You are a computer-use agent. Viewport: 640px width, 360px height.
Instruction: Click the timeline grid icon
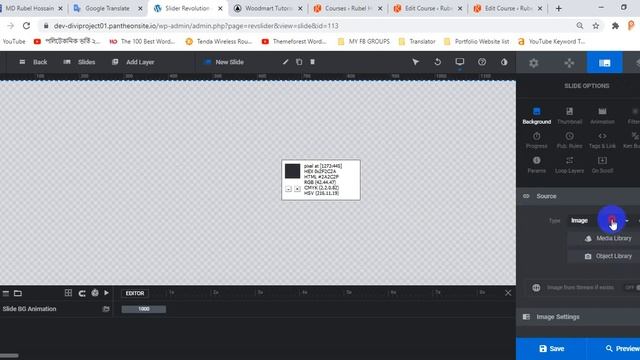coord(68,293)
